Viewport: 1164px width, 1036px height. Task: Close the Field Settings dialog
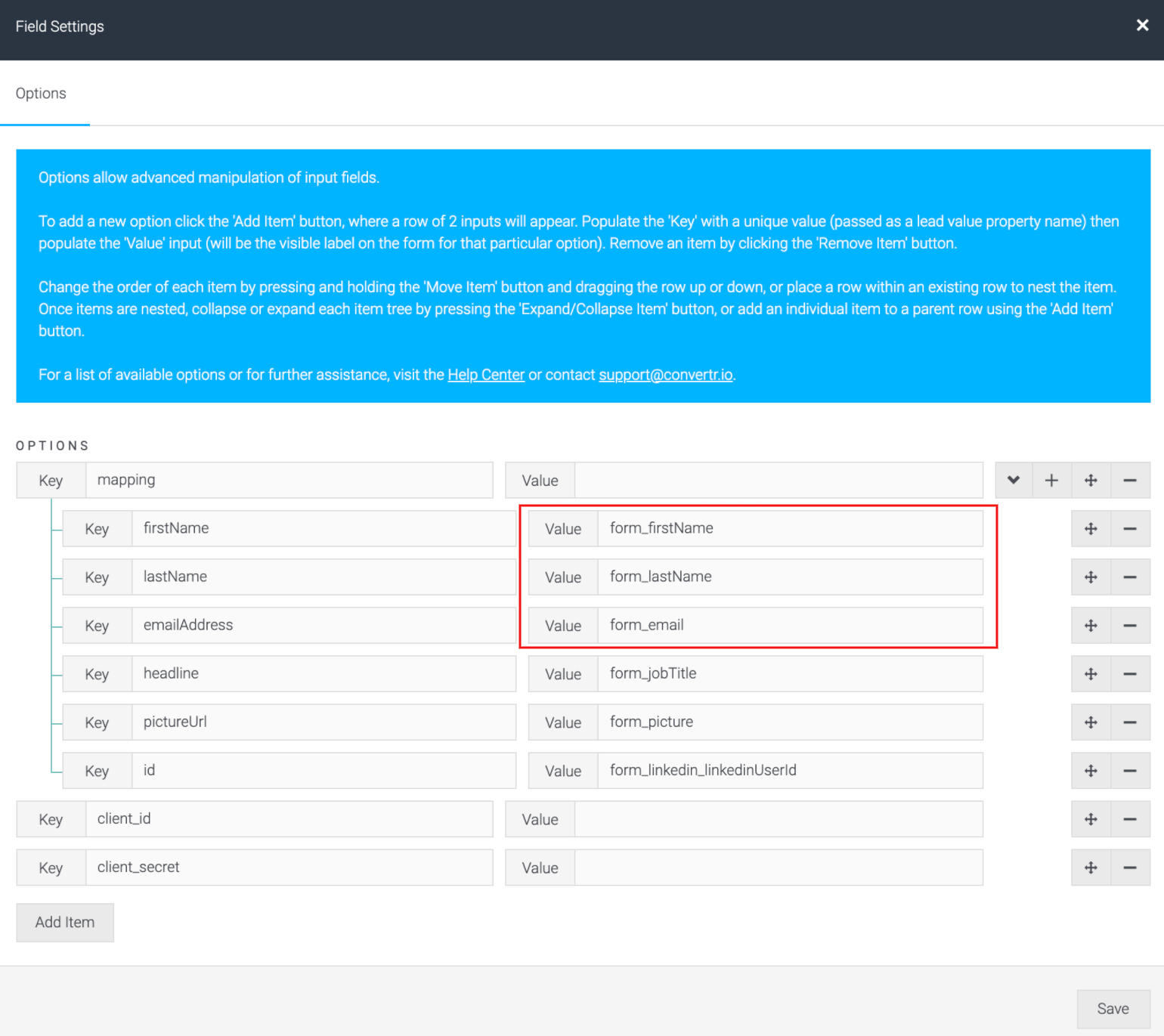pyautogui.click(x=1141, y=25)
